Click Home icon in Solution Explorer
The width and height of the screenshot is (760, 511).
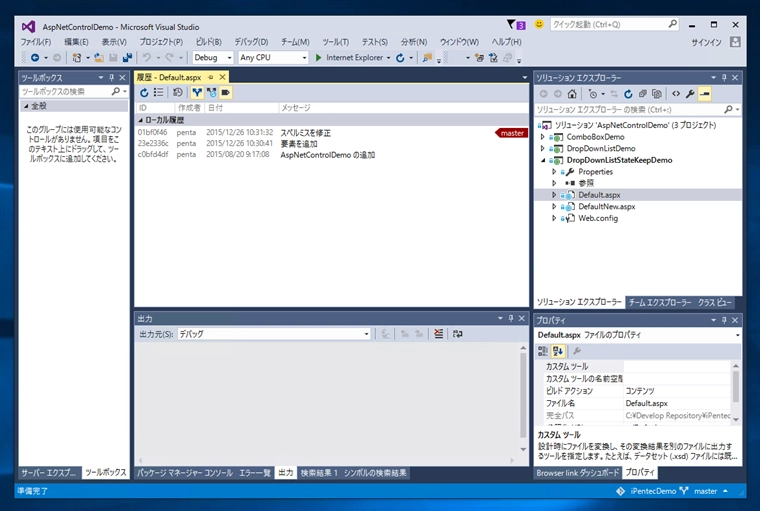pos(572,94)
